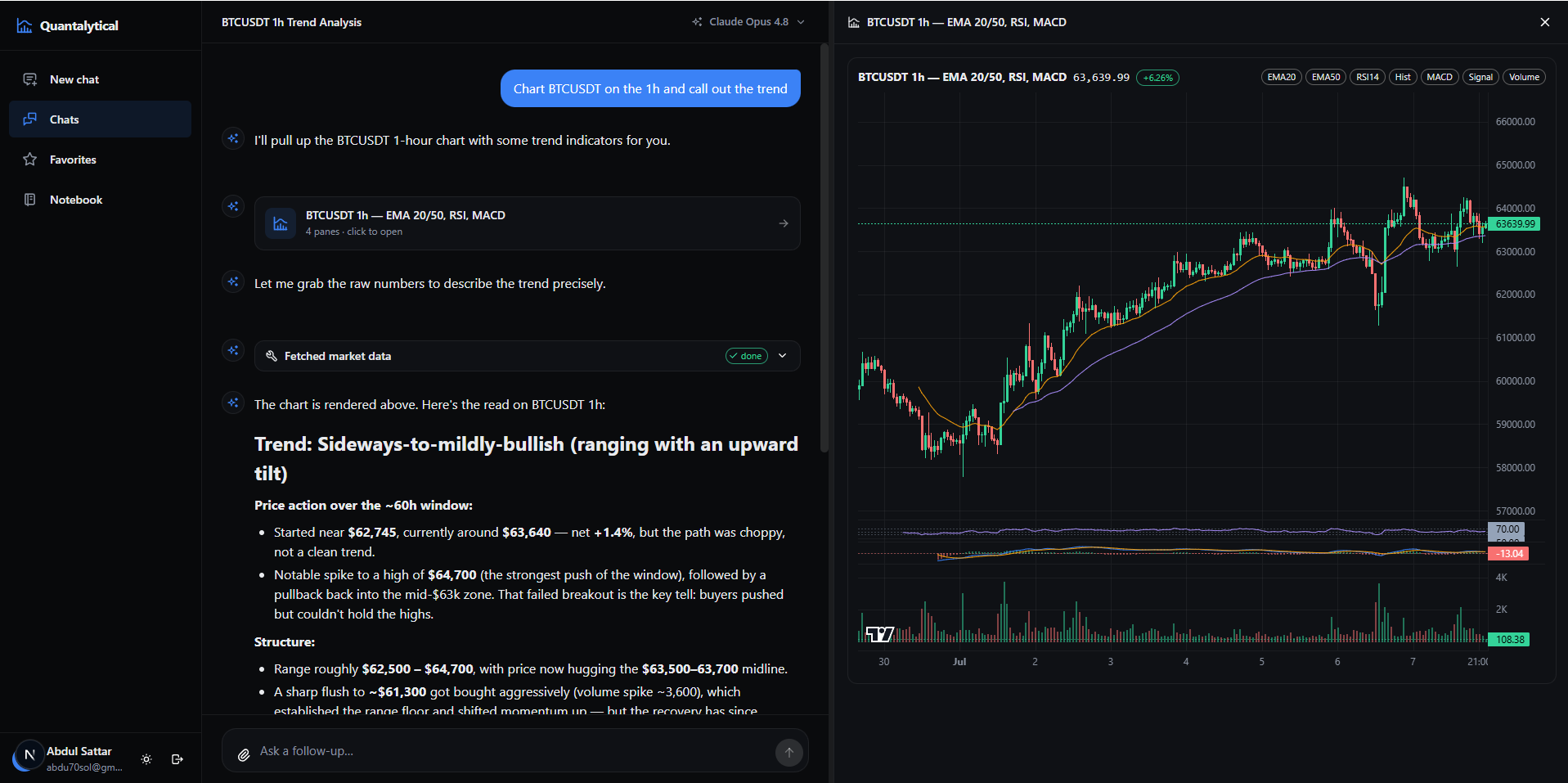Viewport: 1568px width, 783px height.
Task: Toggle the RSI14 indicator pill
Action: pos(1368,77)
